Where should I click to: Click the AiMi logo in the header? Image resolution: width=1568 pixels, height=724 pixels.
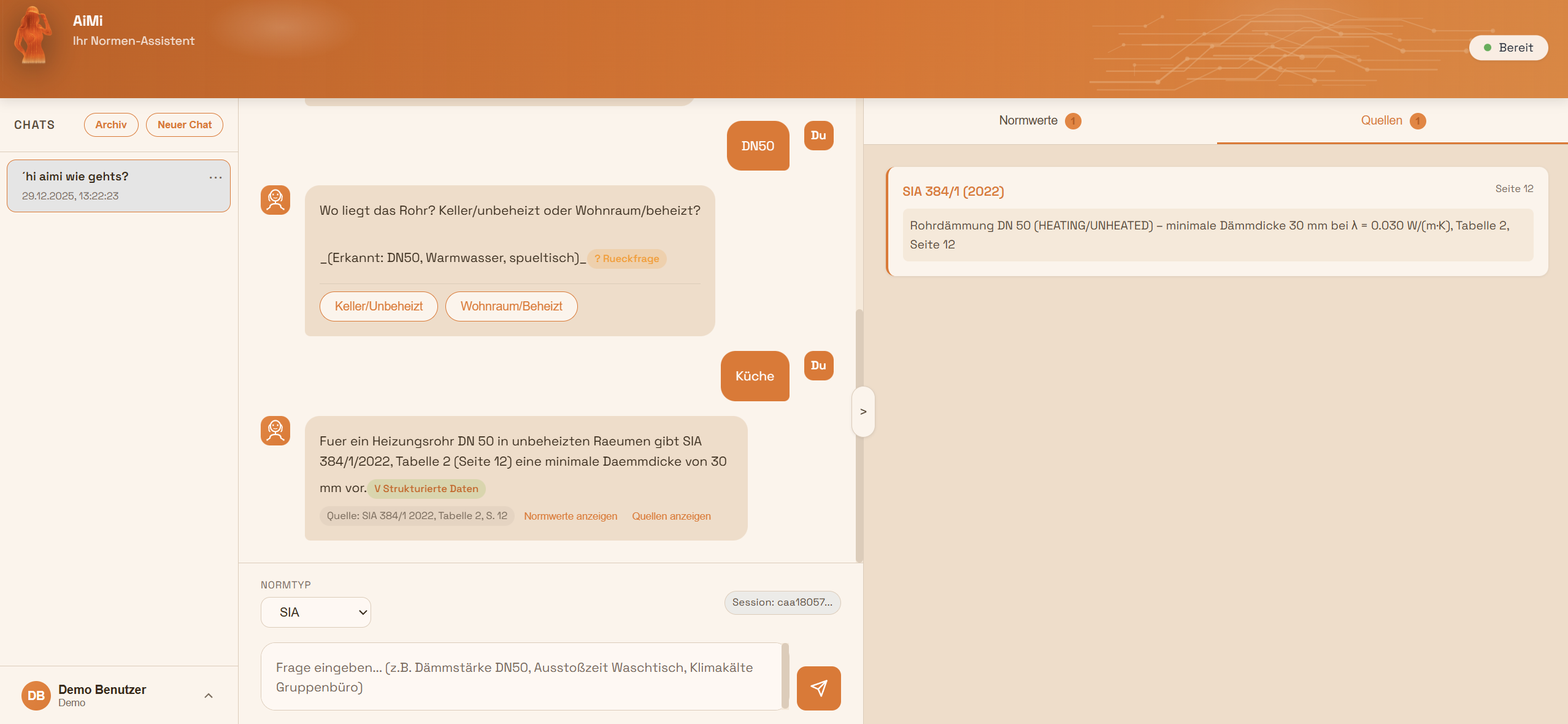click(x=34, y=36)
